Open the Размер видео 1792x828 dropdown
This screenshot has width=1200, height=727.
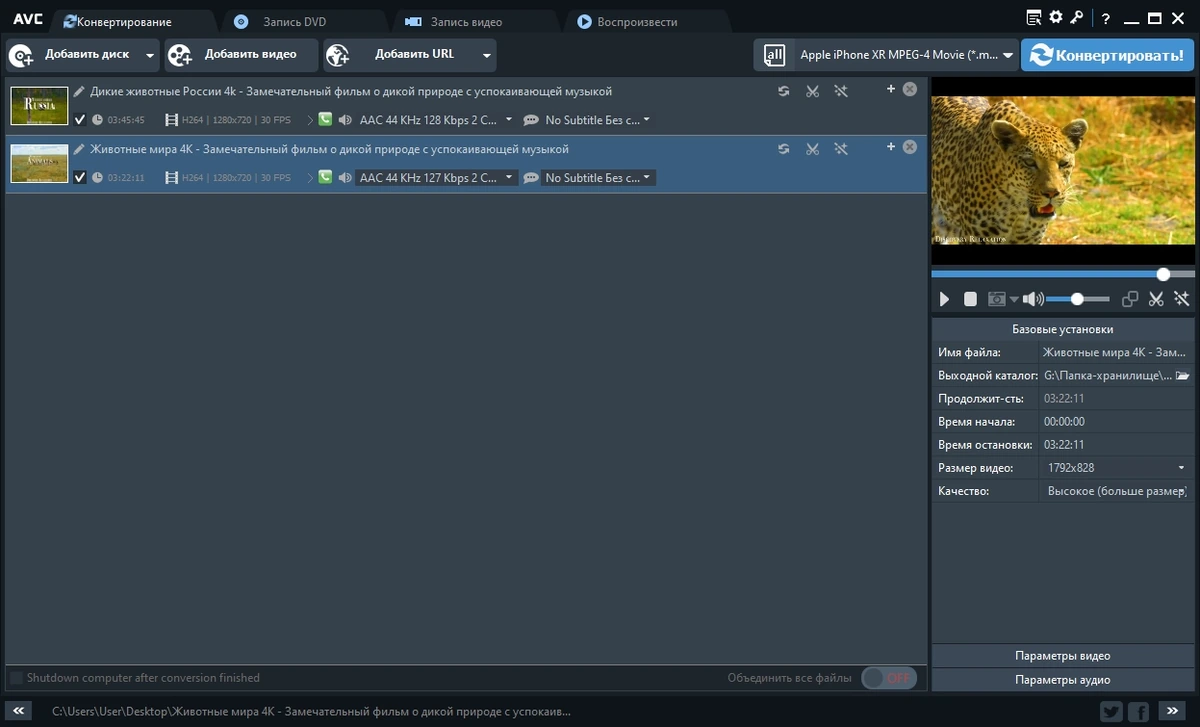[1114, 468]
